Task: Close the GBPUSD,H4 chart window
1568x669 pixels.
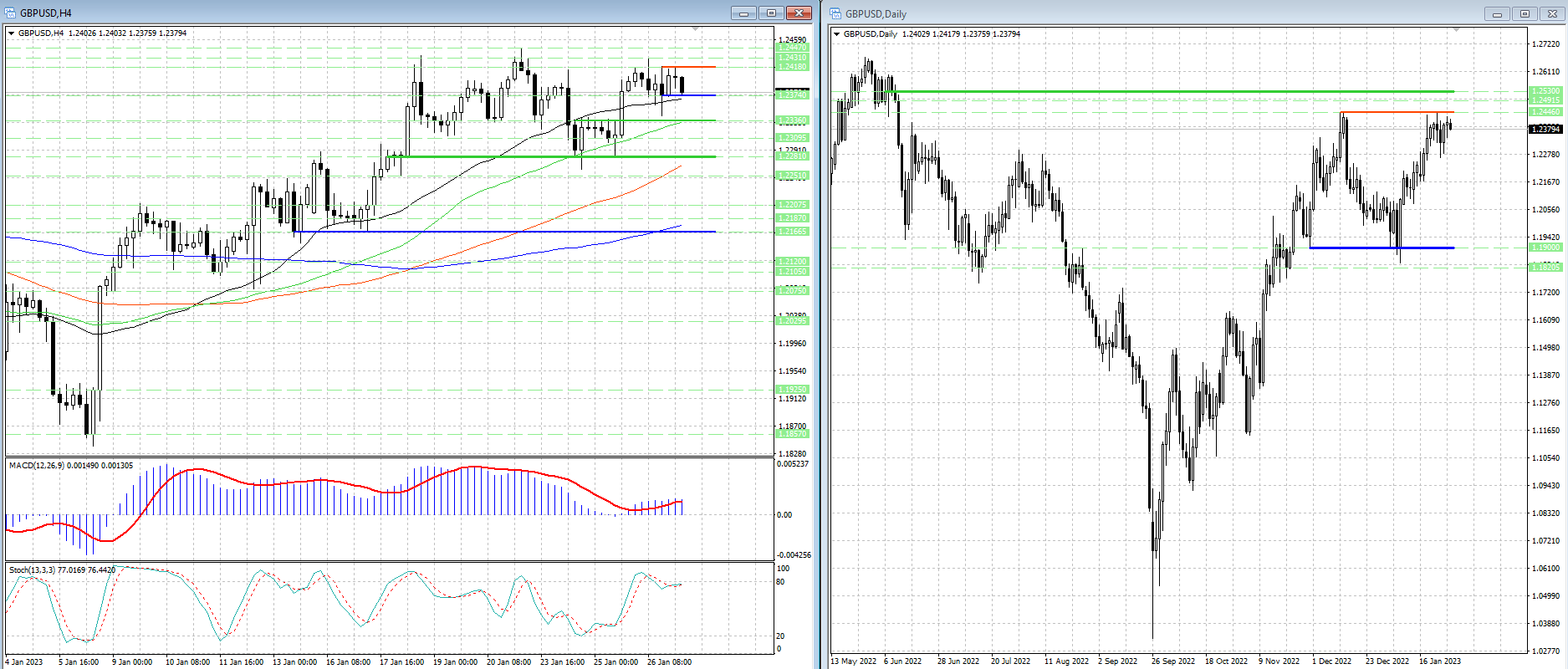Action: (799, 13)
